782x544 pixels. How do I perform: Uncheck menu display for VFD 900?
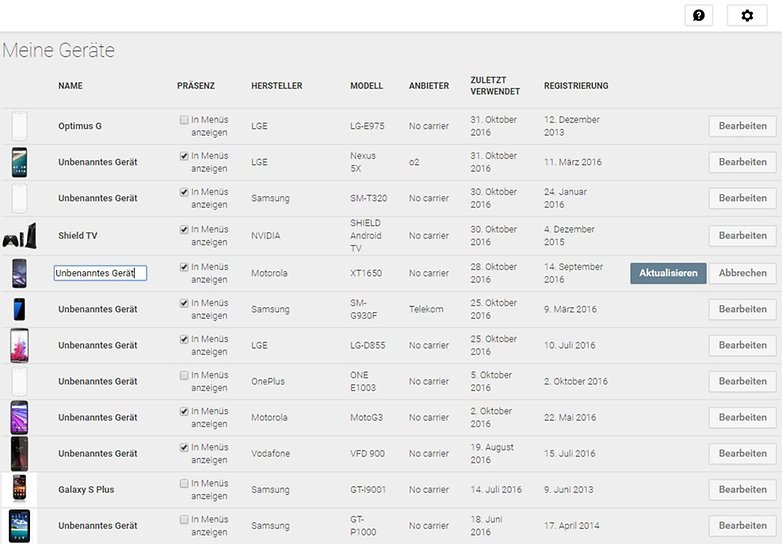point(184,447)
